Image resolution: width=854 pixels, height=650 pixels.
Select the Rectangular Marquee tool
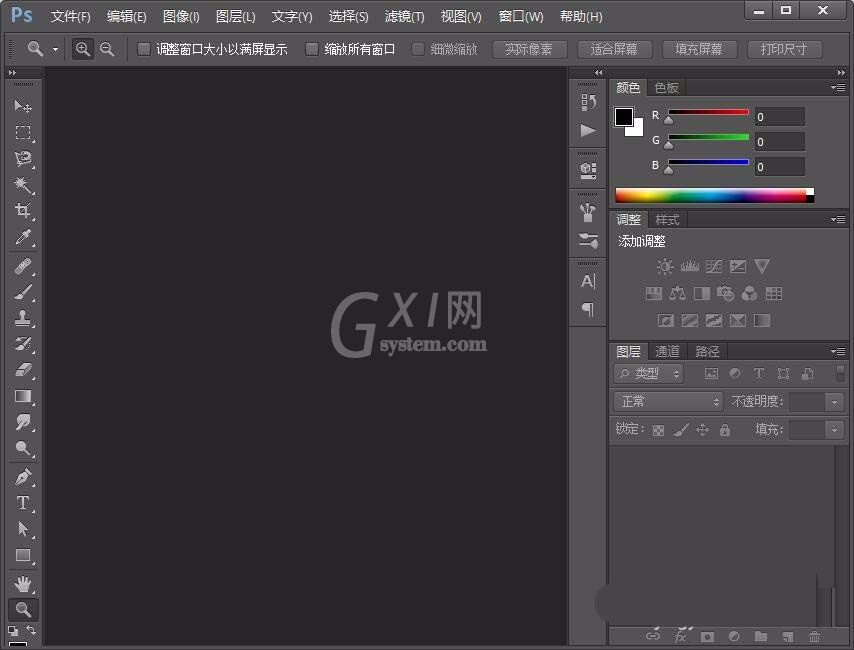23,132
